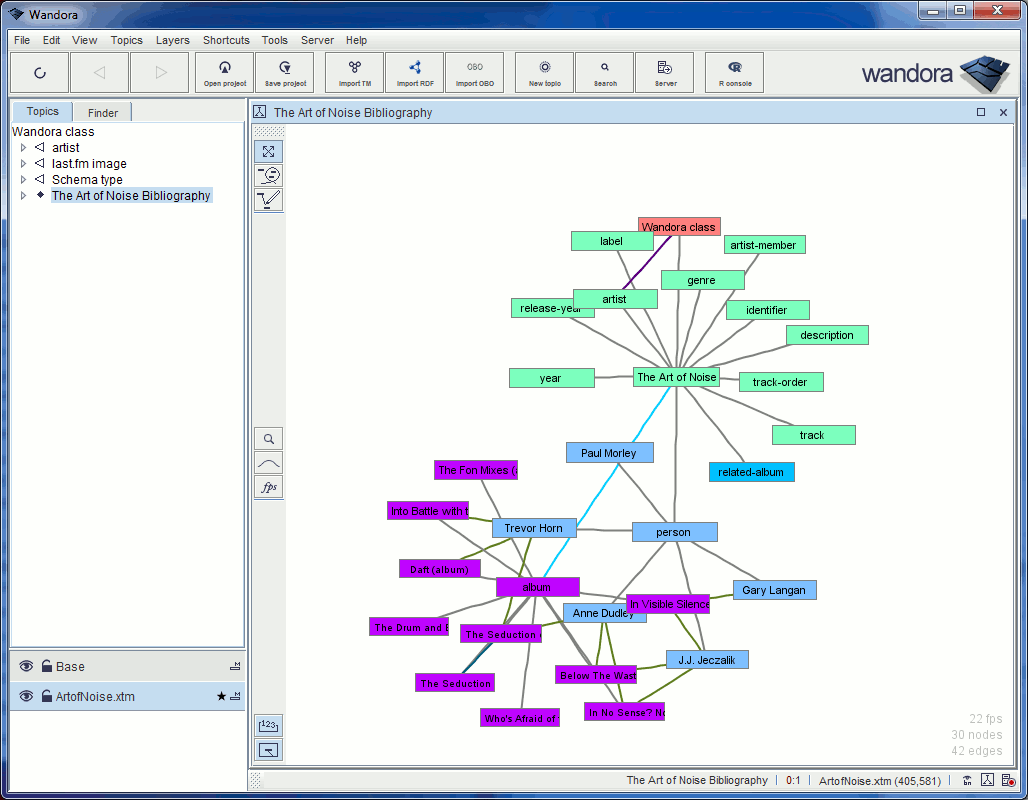Switch to the Finder tab
This screenshot has height=800, width=1028.
[101, 112]
